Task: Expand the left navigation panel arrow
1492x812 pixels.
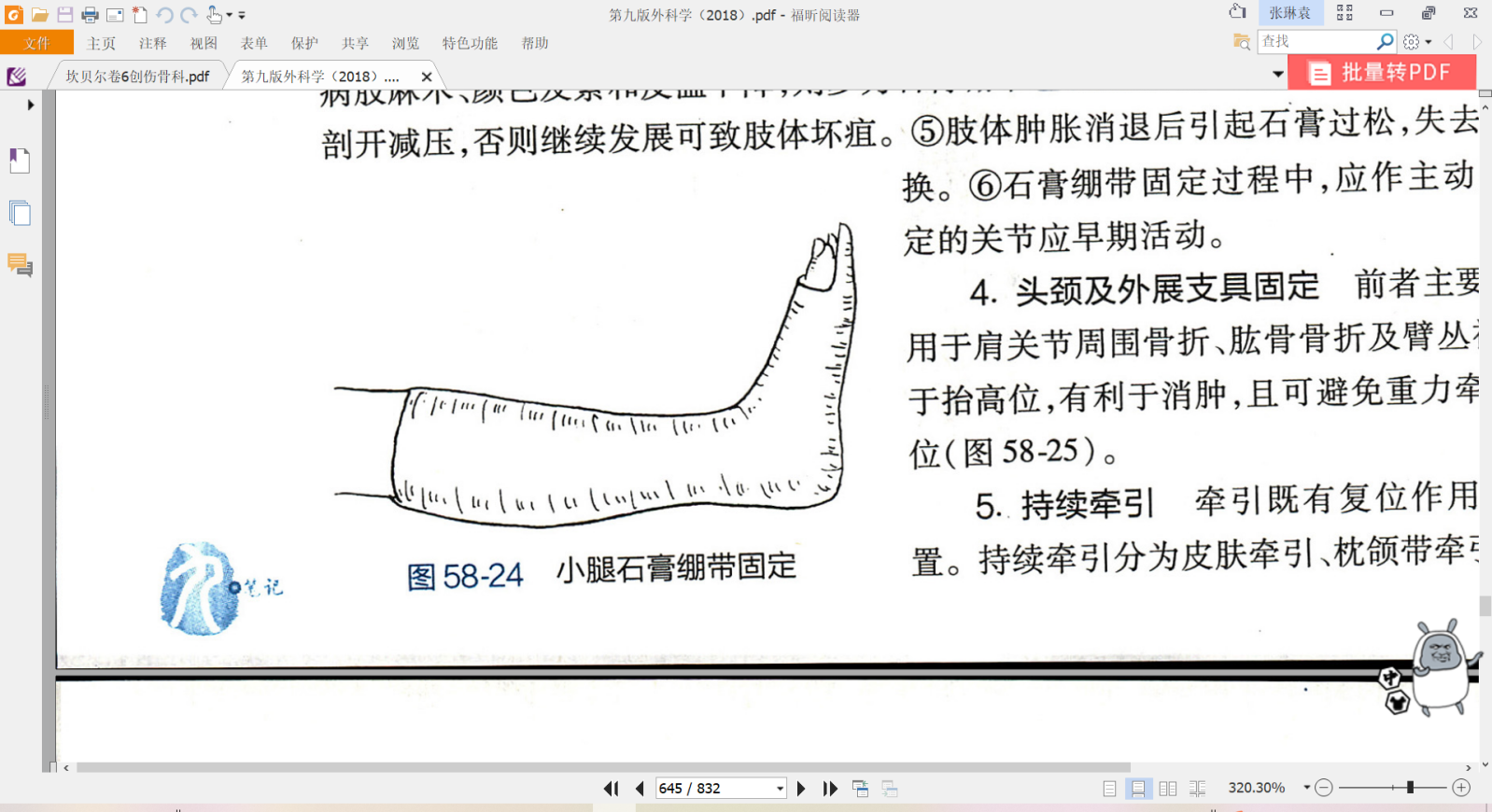Action: (31, 105)
